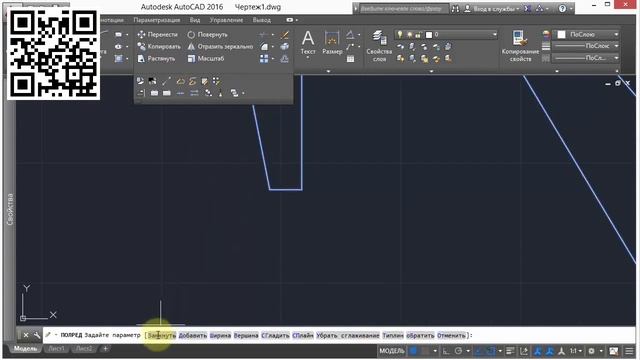Toggle layer freeze sun icon in layer dropdown
This screenshot has width=640, height=360.
click(x=409, y=35)
